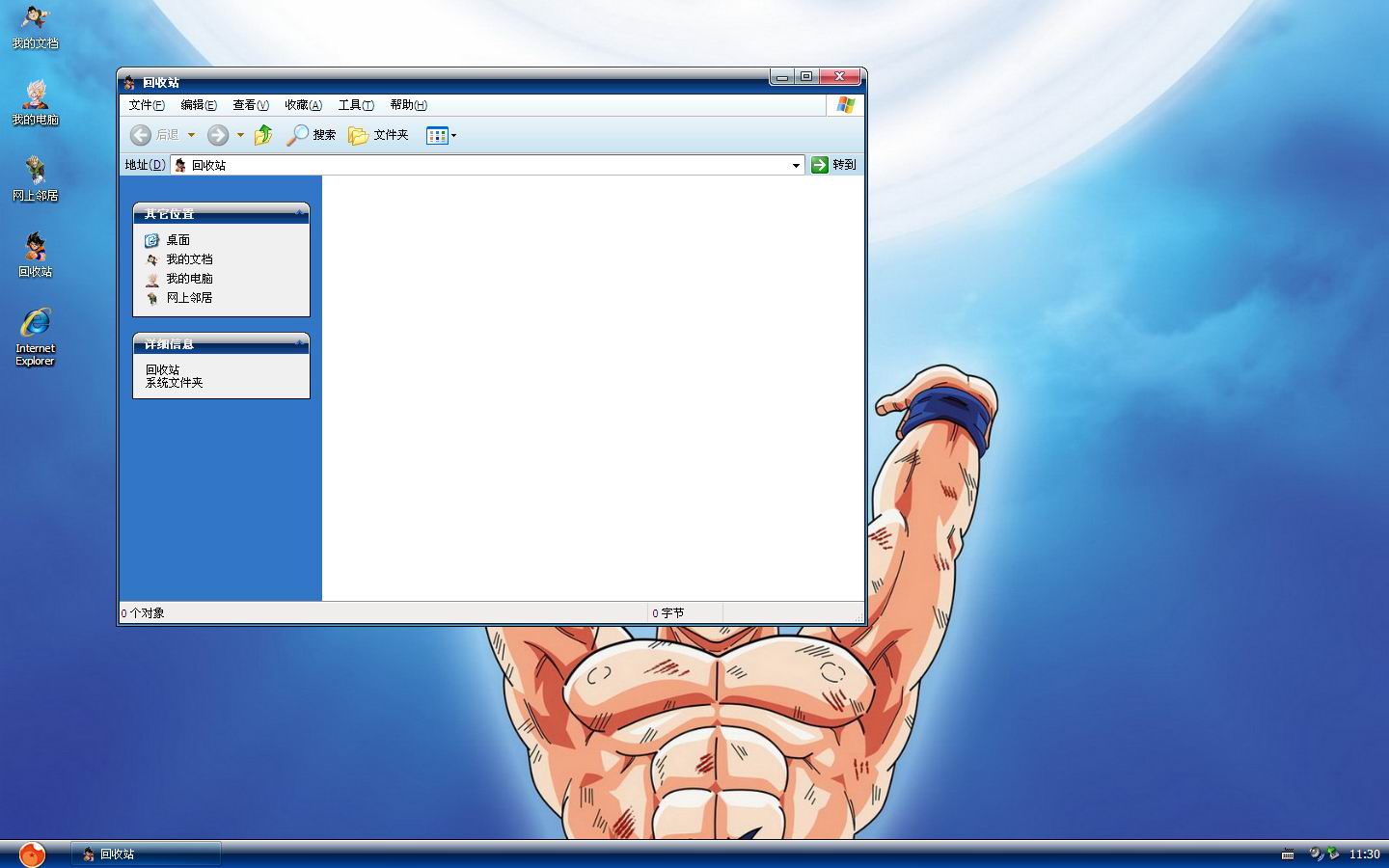
Task: Open the 帮助(H) menu
Action: 408,105
